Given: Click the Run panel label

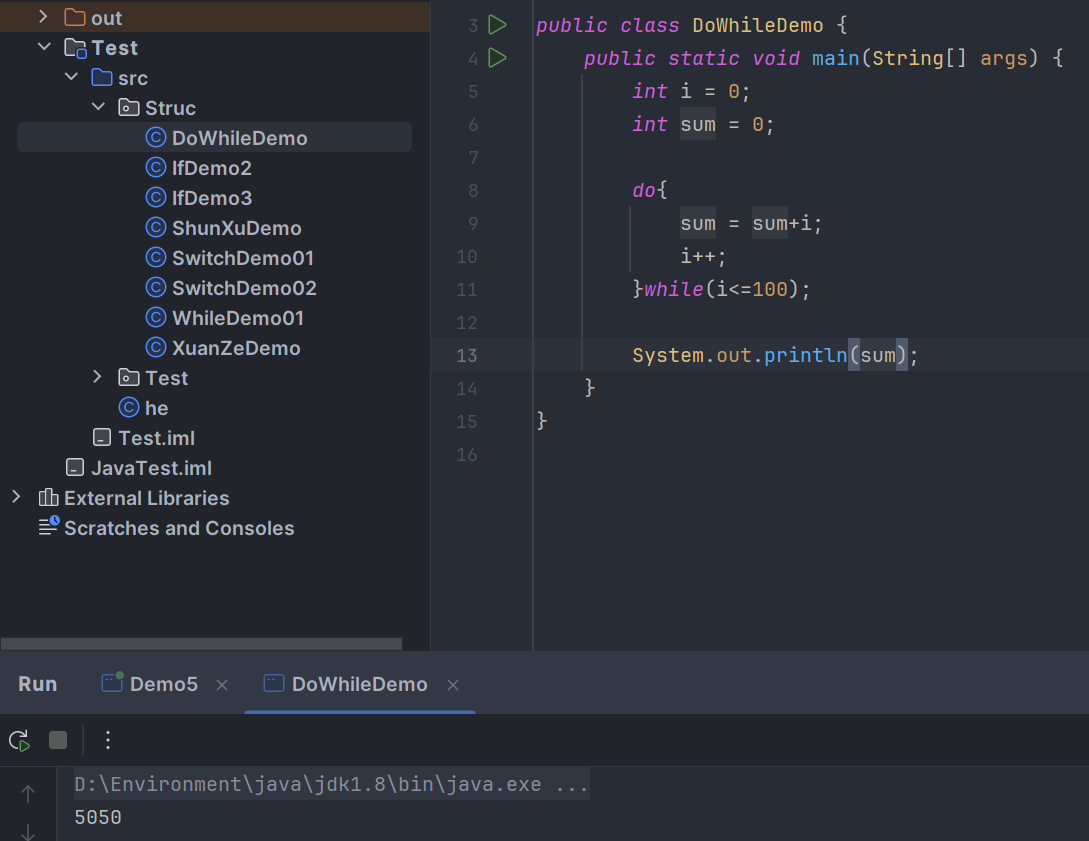Looking at the screenshot, I should [38, 684].
